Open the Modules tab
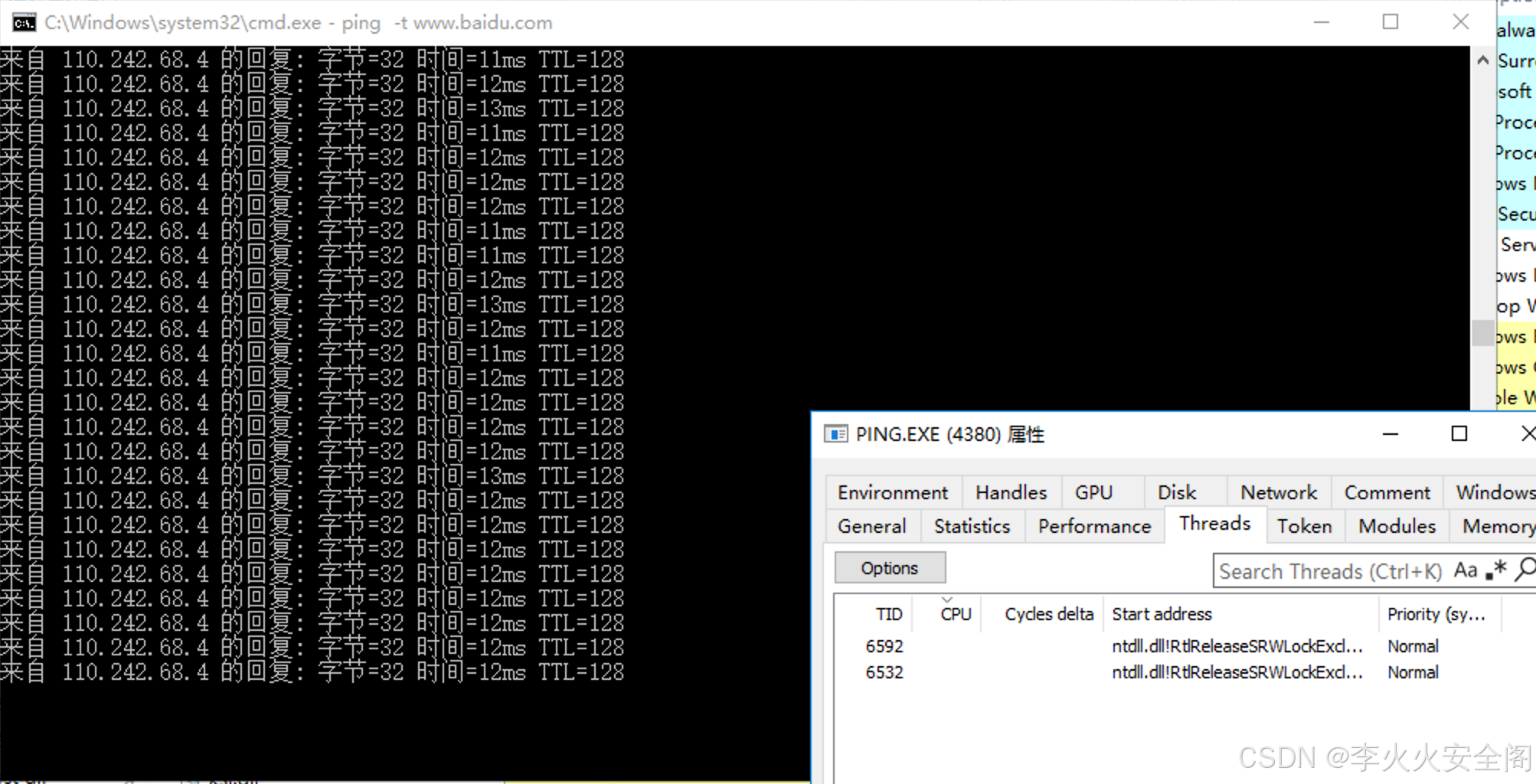Screen dimensions: 1536x784 coord(1397,527)
